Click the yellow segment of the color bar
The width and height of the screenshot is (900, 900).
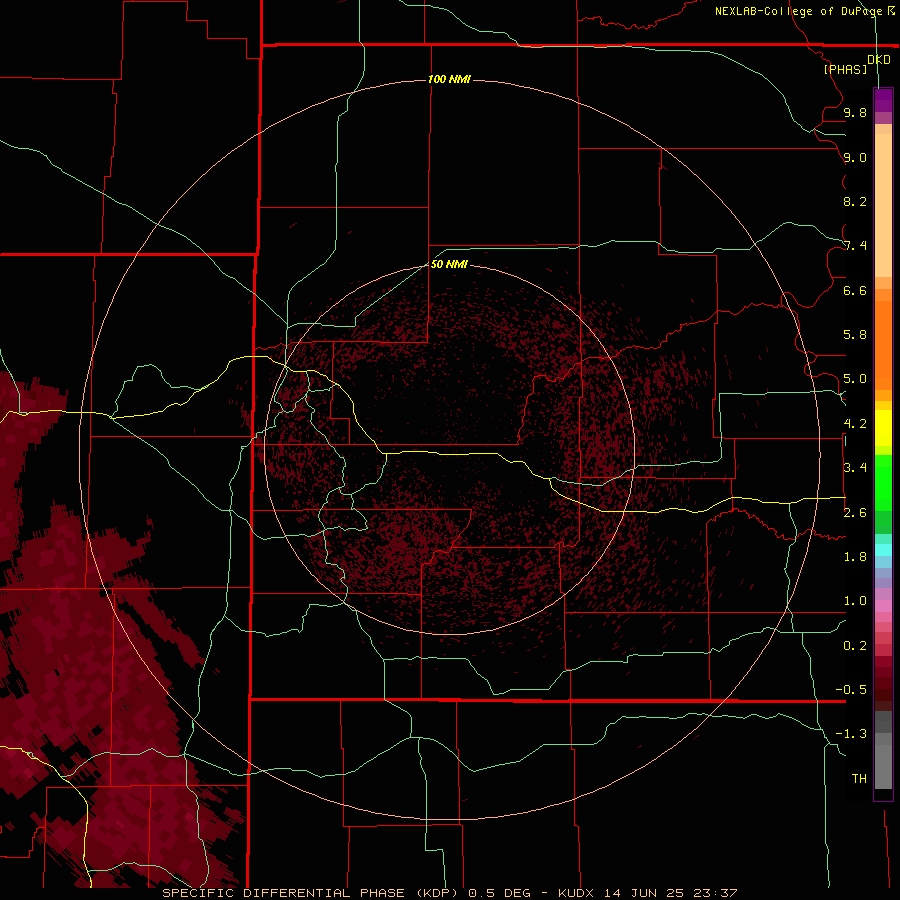tap(883, 428)
